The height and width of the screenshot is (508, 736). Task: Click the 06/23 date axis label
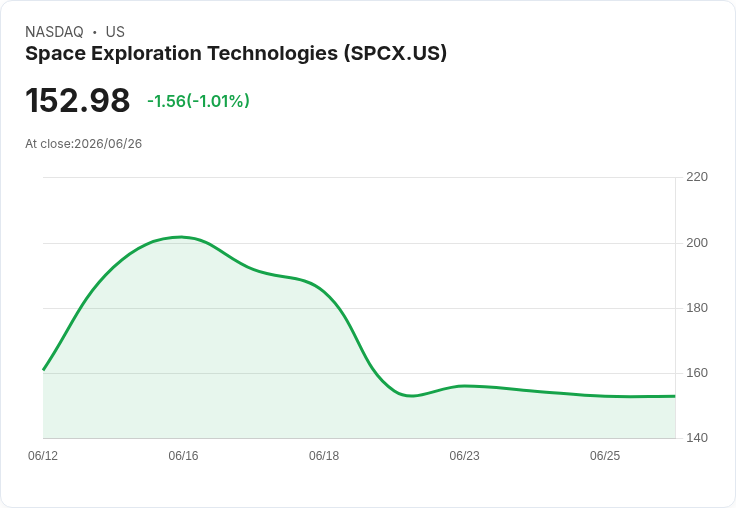(464, 456)
